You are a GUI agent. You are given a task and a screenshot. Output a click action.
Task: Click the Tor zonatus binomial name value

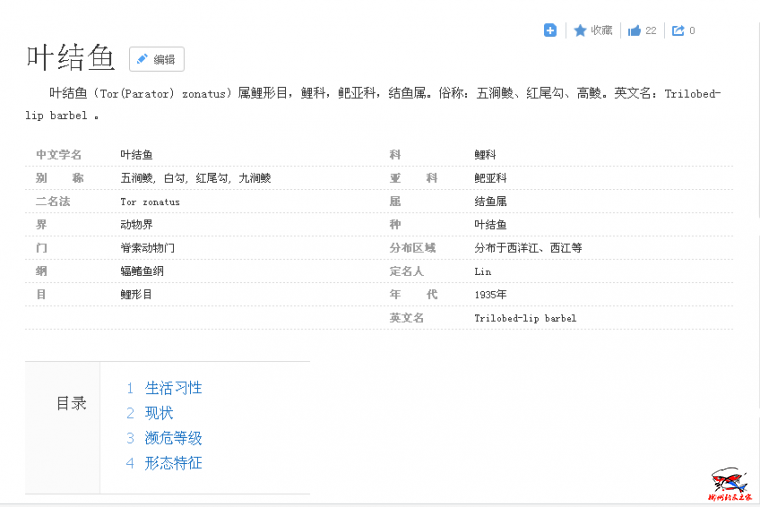click(150, 201)
